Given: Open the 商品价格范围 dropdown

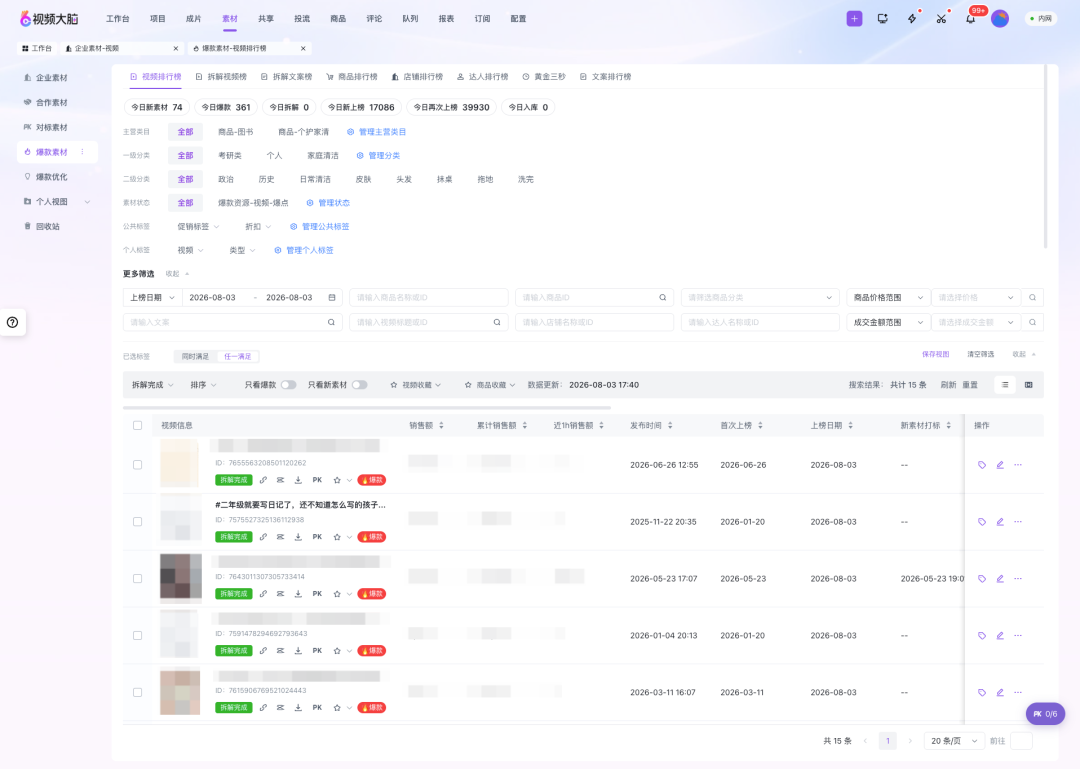Looking at the screenshot, I should tap(888, 298).
